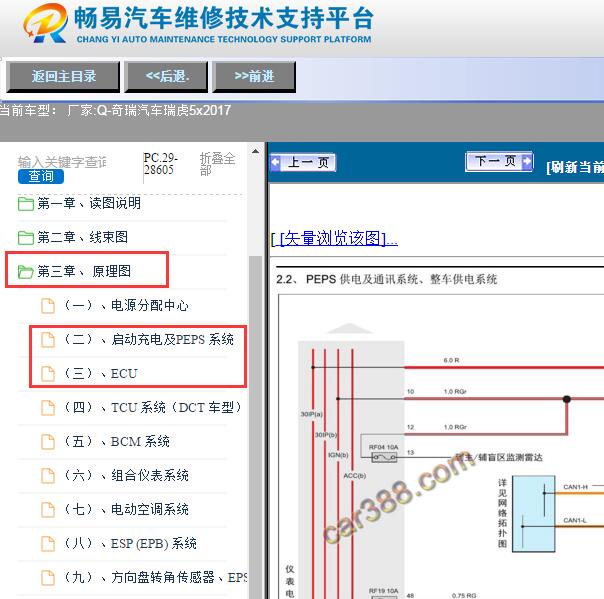Image resolution: width=604 pixels, height=599 pixels.
Task: Click the 返回主目录 button
Action: (63, 77)
